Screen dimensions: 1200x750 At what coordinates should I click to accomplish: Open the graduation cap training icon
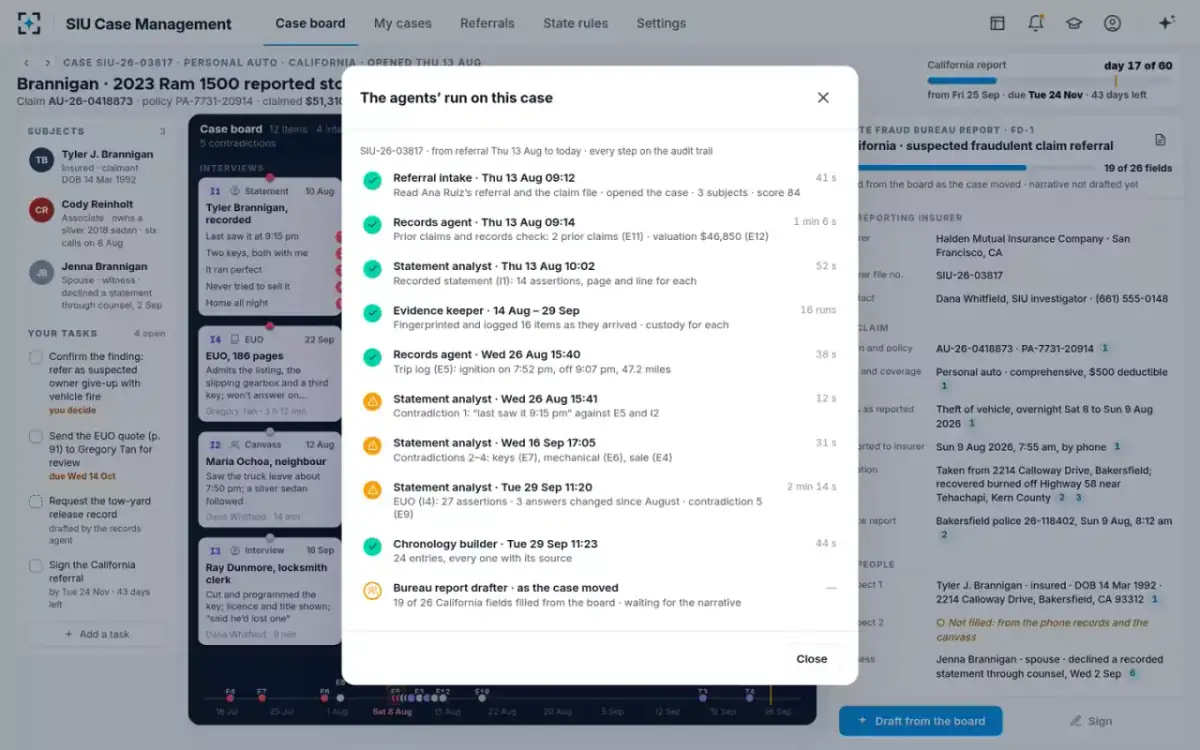[1074, 23]
